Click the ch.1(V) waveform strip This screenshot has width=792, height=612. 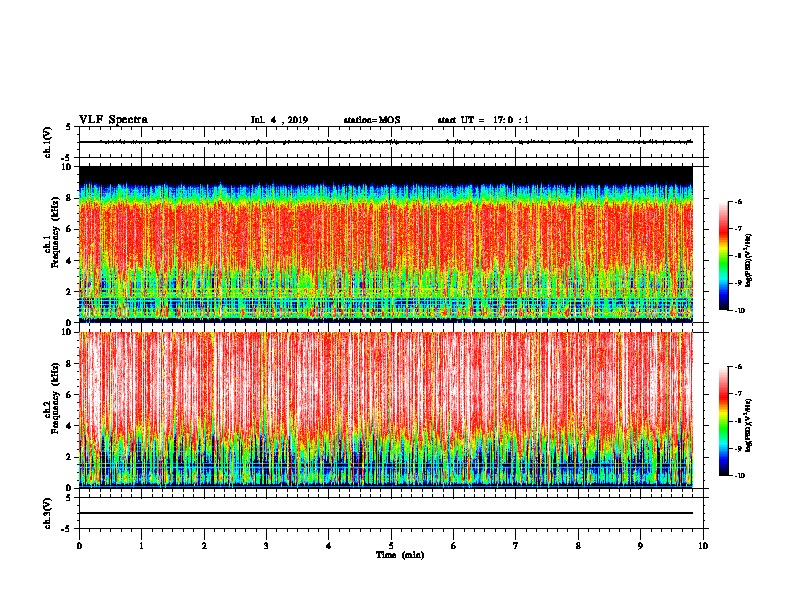[x=391, y=142]
